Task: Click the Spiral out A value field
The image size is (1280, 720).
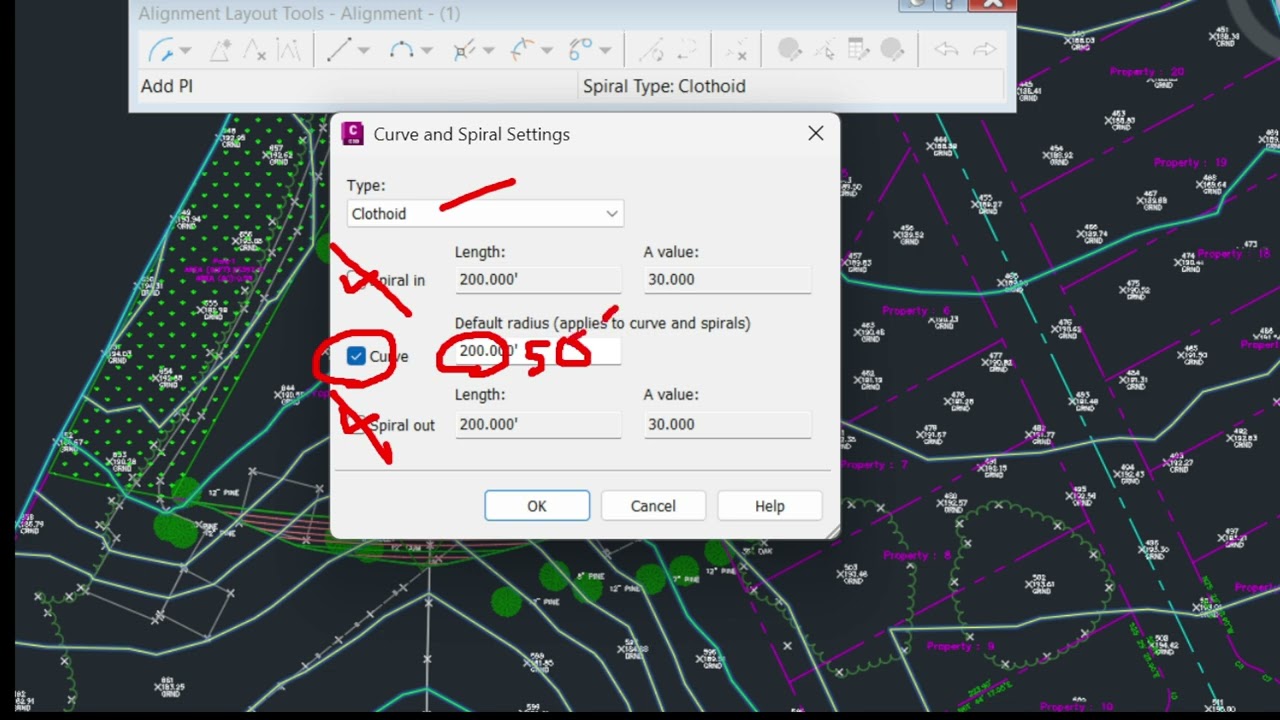Action: coord(727,424)
